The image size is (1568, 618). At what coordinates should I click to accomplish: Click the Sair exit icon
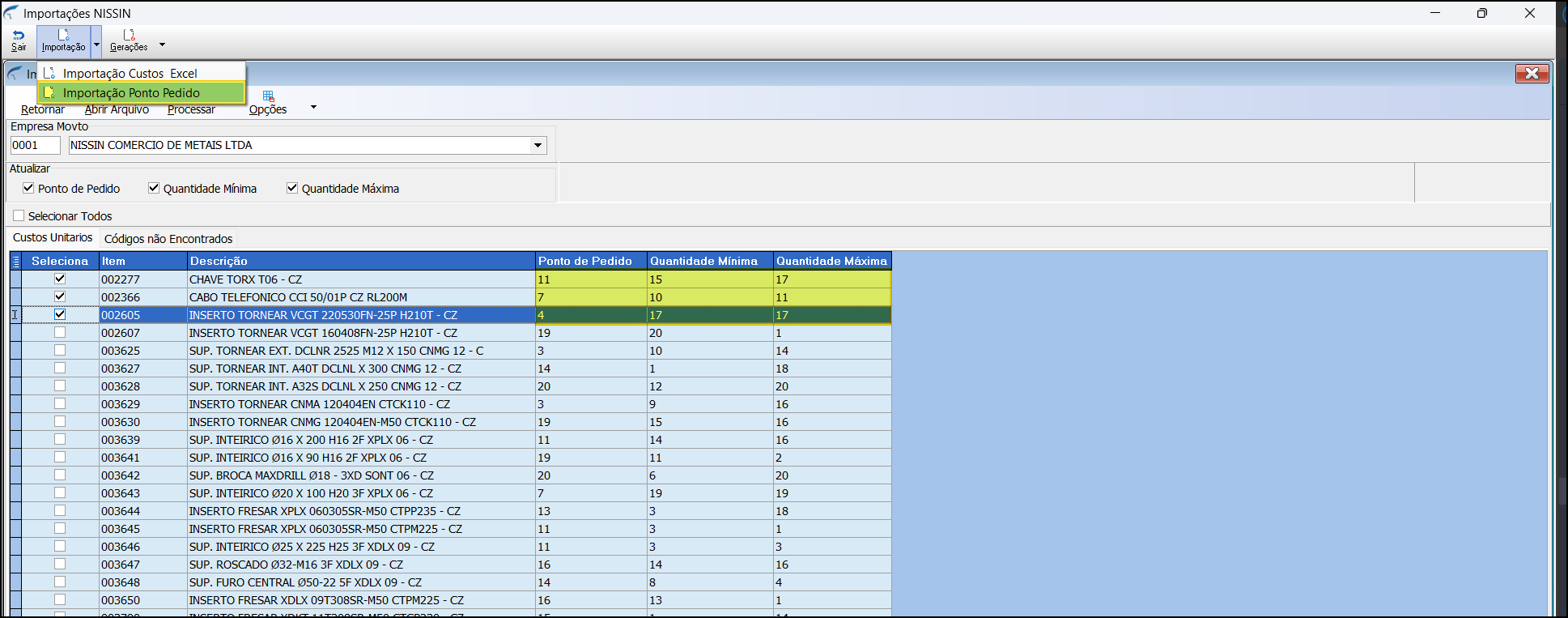click(x=19, y=36)
